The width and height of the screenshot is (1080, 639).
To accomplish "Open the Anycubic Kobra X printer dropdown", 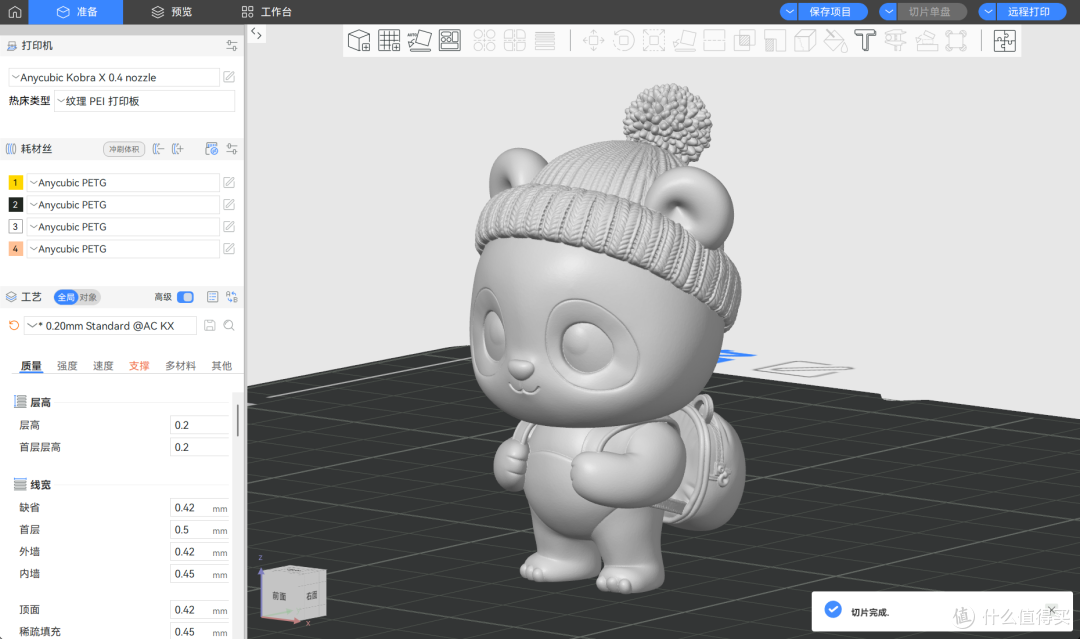I will pos(114,77).
